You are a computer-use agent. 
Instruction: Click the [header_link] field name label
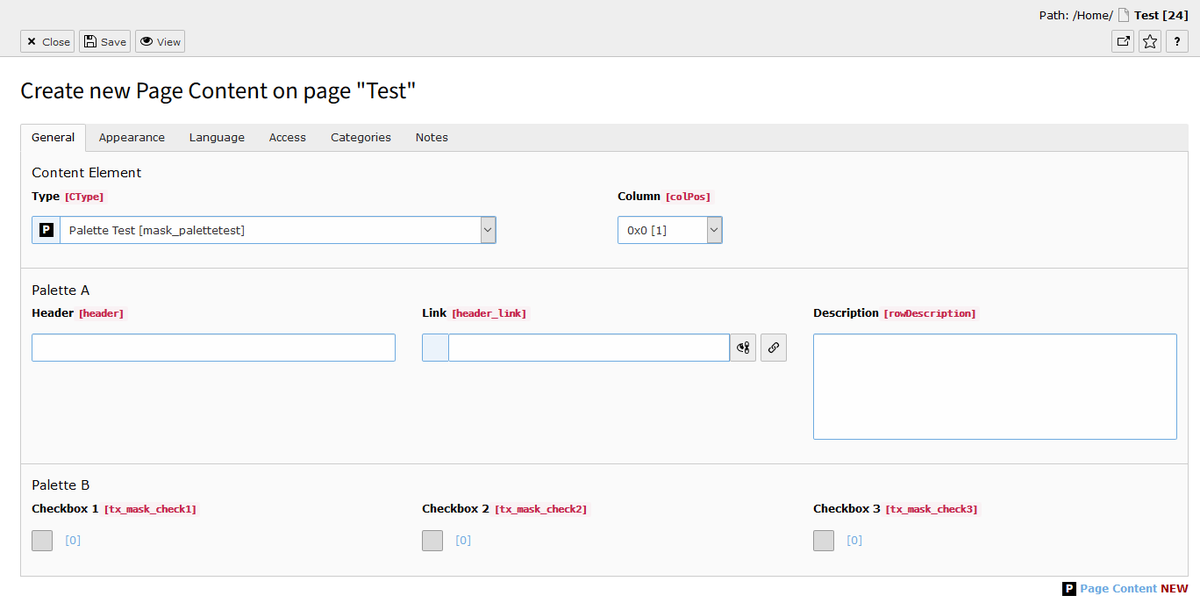489,314
